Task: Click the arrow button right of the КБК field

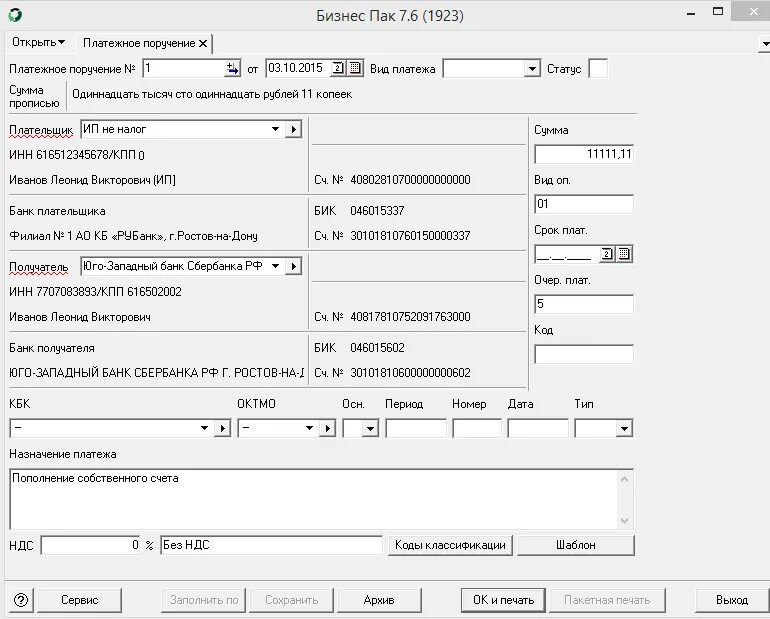Action: pos(222,428)
